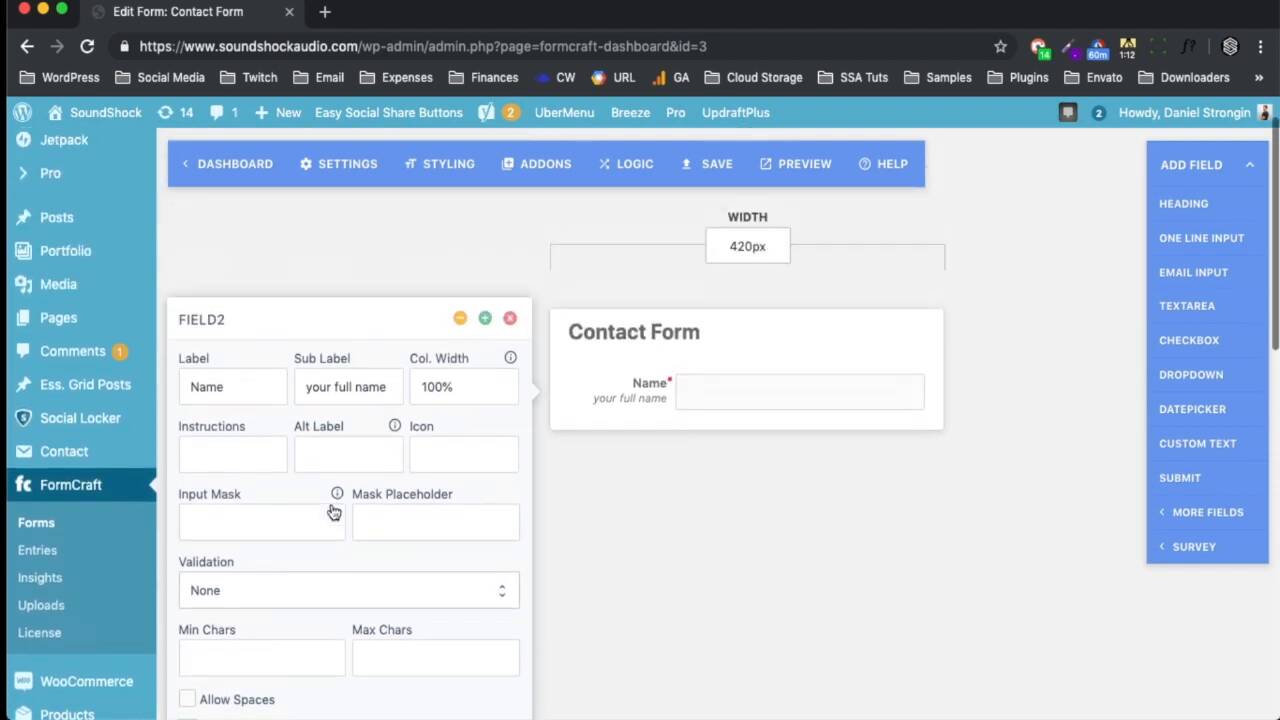Click the Sub Label input field
This screenshot has height=720, width=1280.
[x=349, y=387]
